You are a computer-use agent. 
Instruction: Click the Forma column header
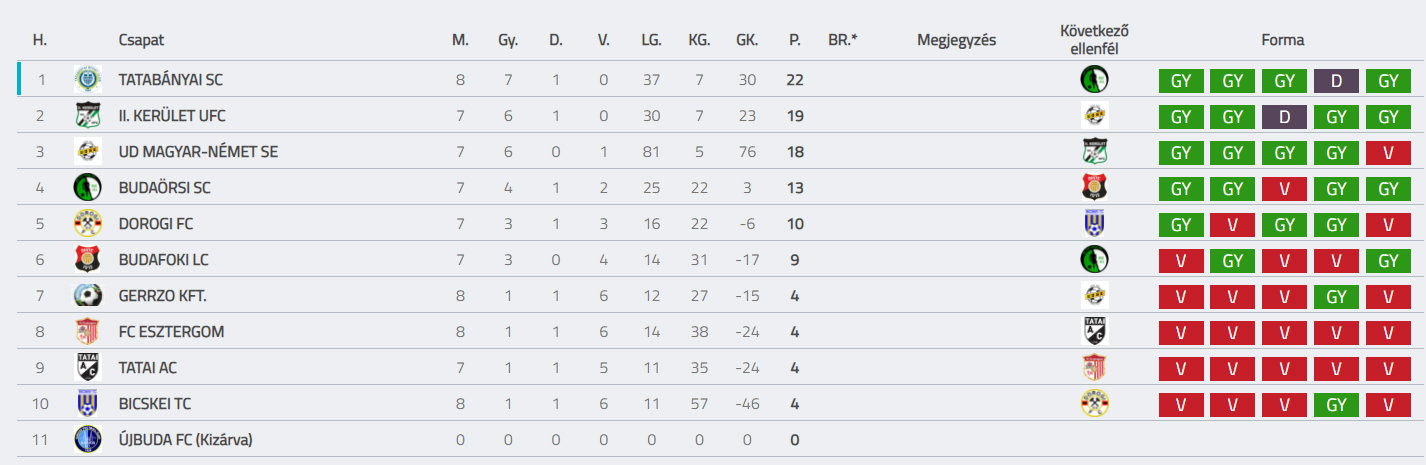pos(1283,40)
